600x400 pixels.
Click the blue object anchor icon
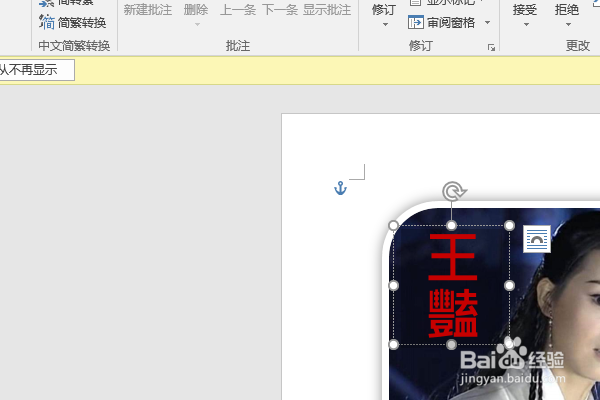click(340, 188)
